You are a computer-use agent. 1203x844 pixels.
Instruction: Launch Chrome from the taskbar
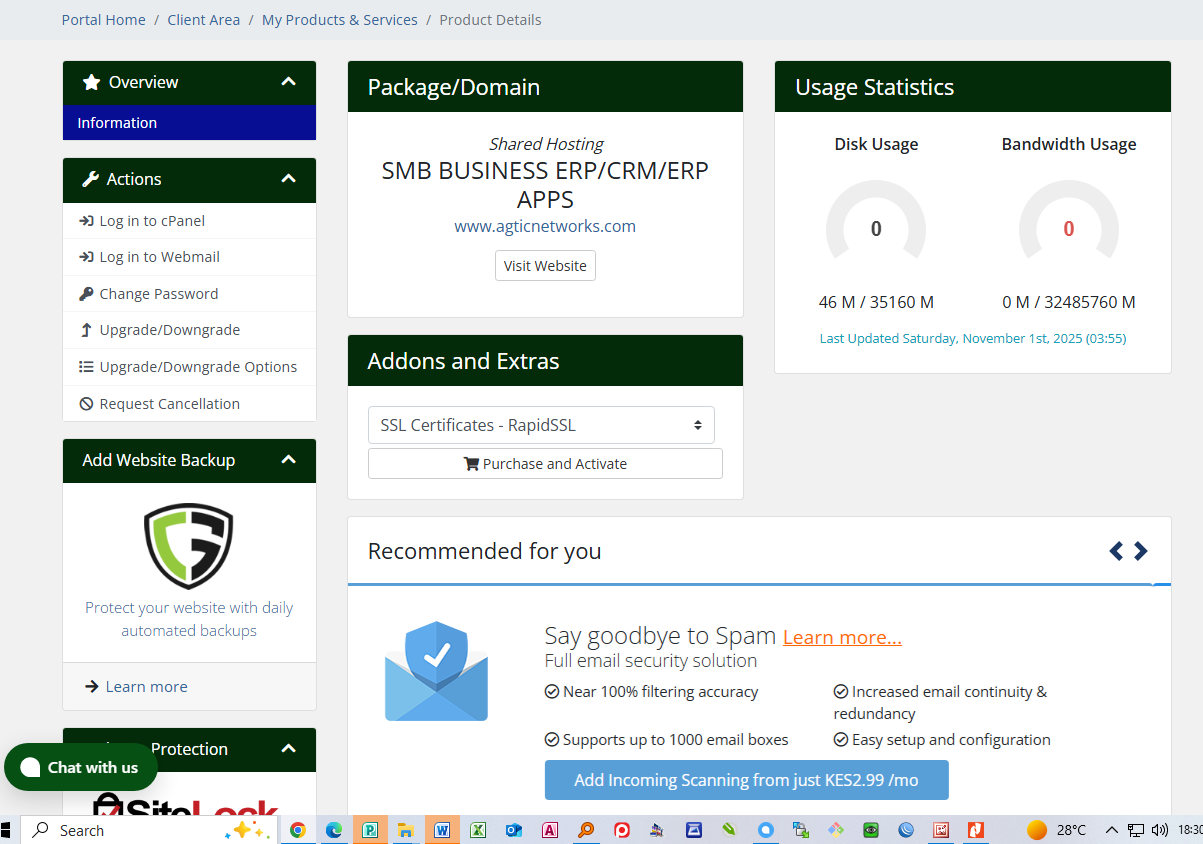(298, 830)
